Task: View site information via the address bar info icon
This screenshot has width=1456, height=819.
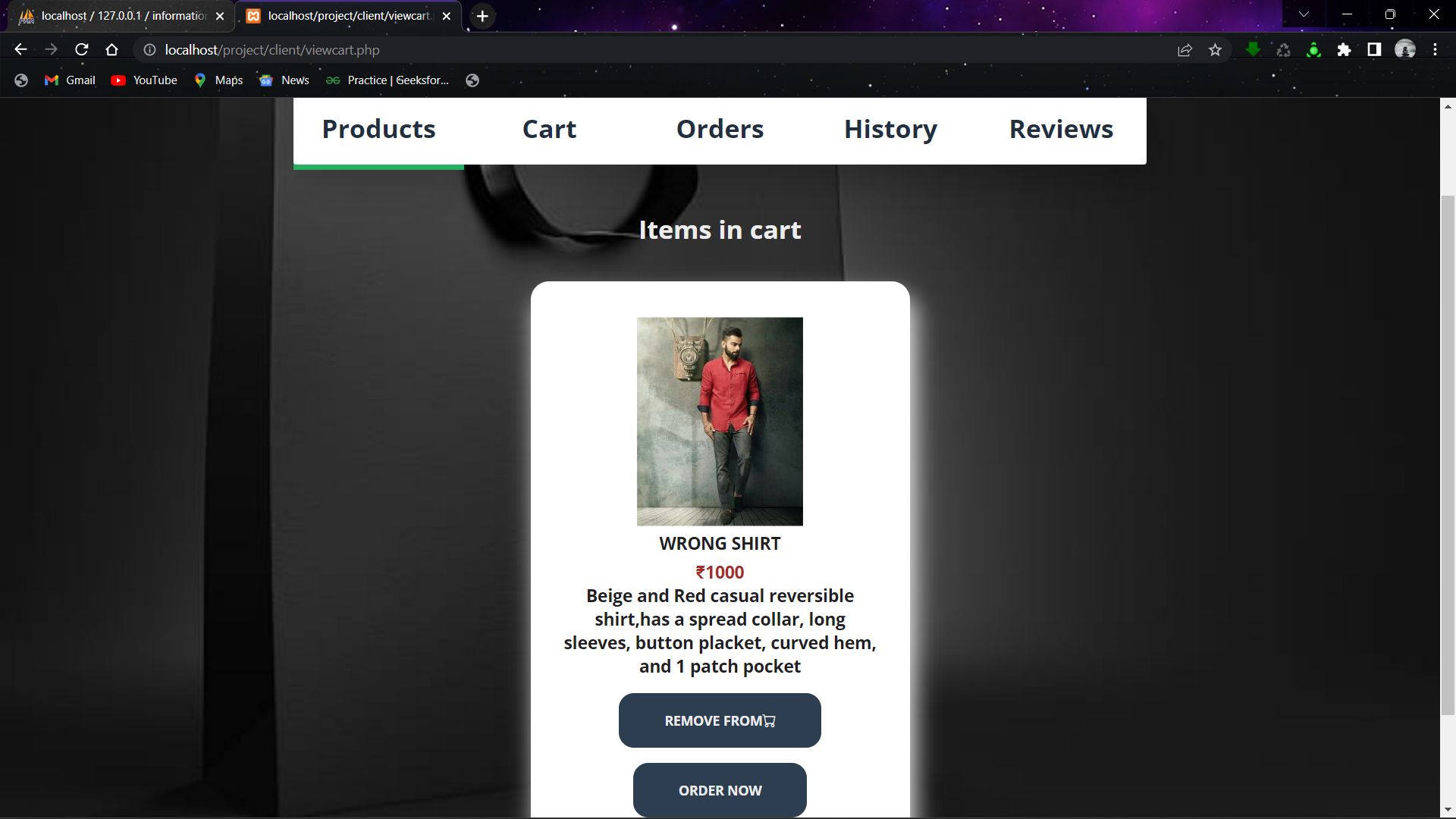Action: (x=149, y=50)
